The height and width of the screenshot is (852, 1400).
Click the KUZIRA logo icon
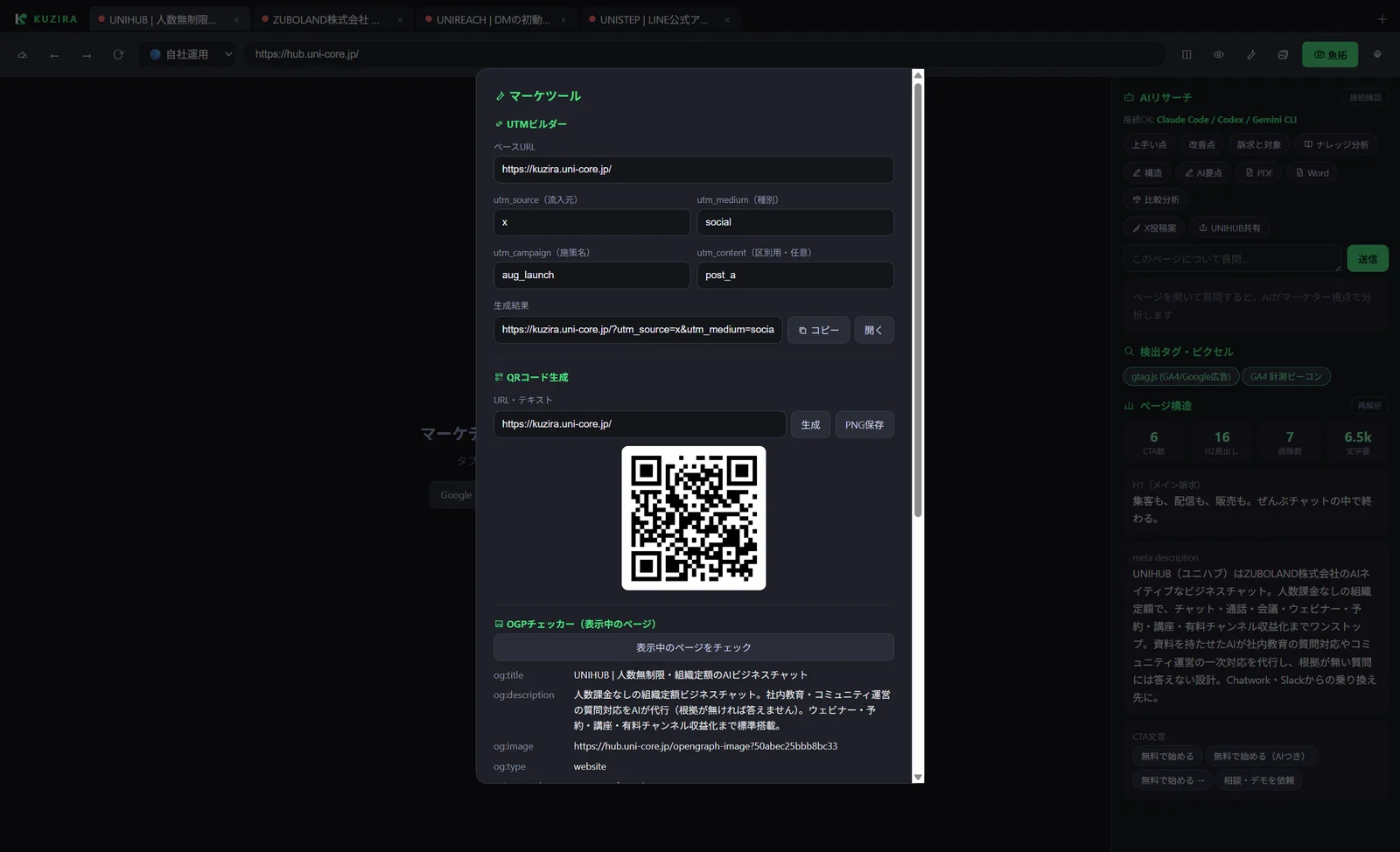pos(21,18)
